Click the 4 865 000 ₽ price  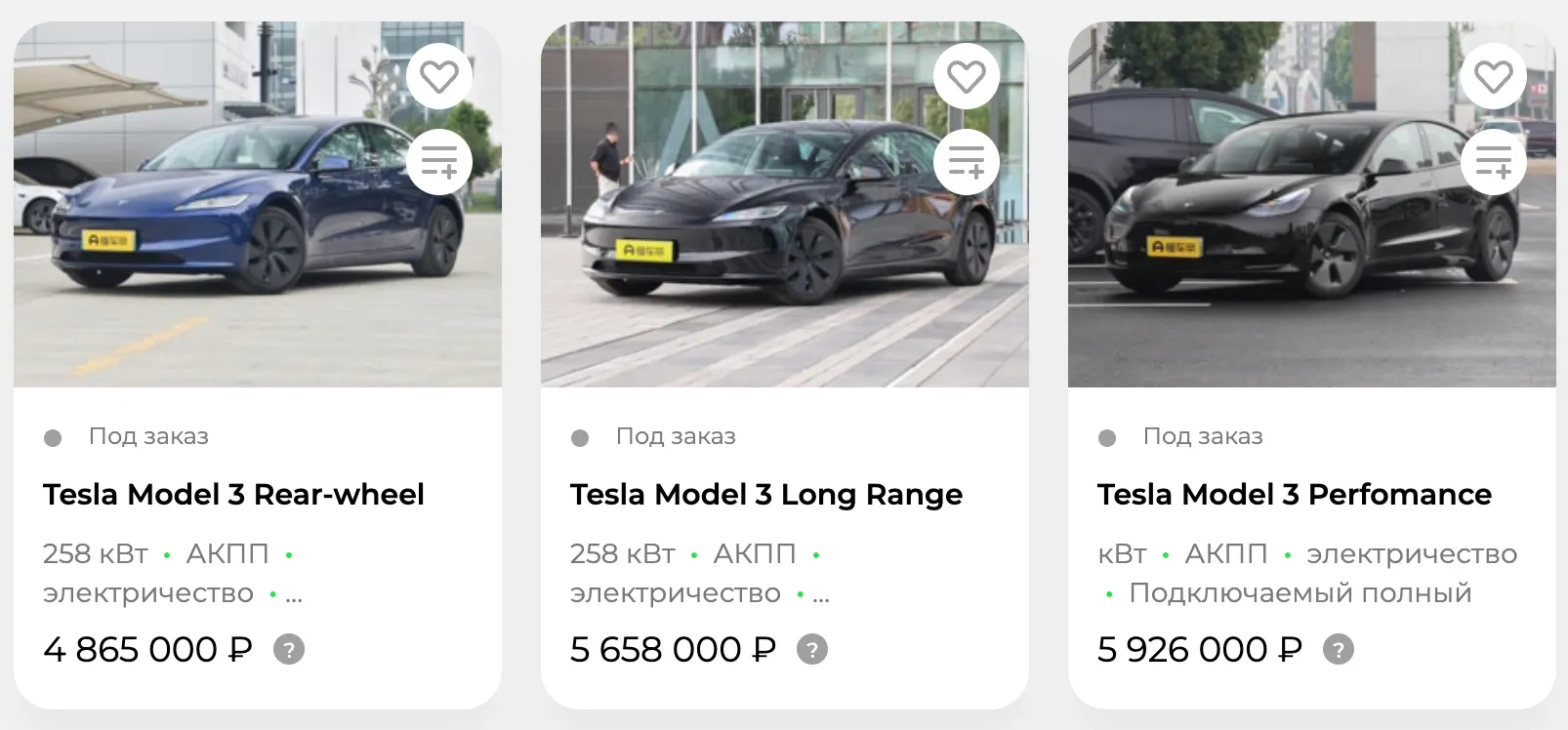point(147,649)
